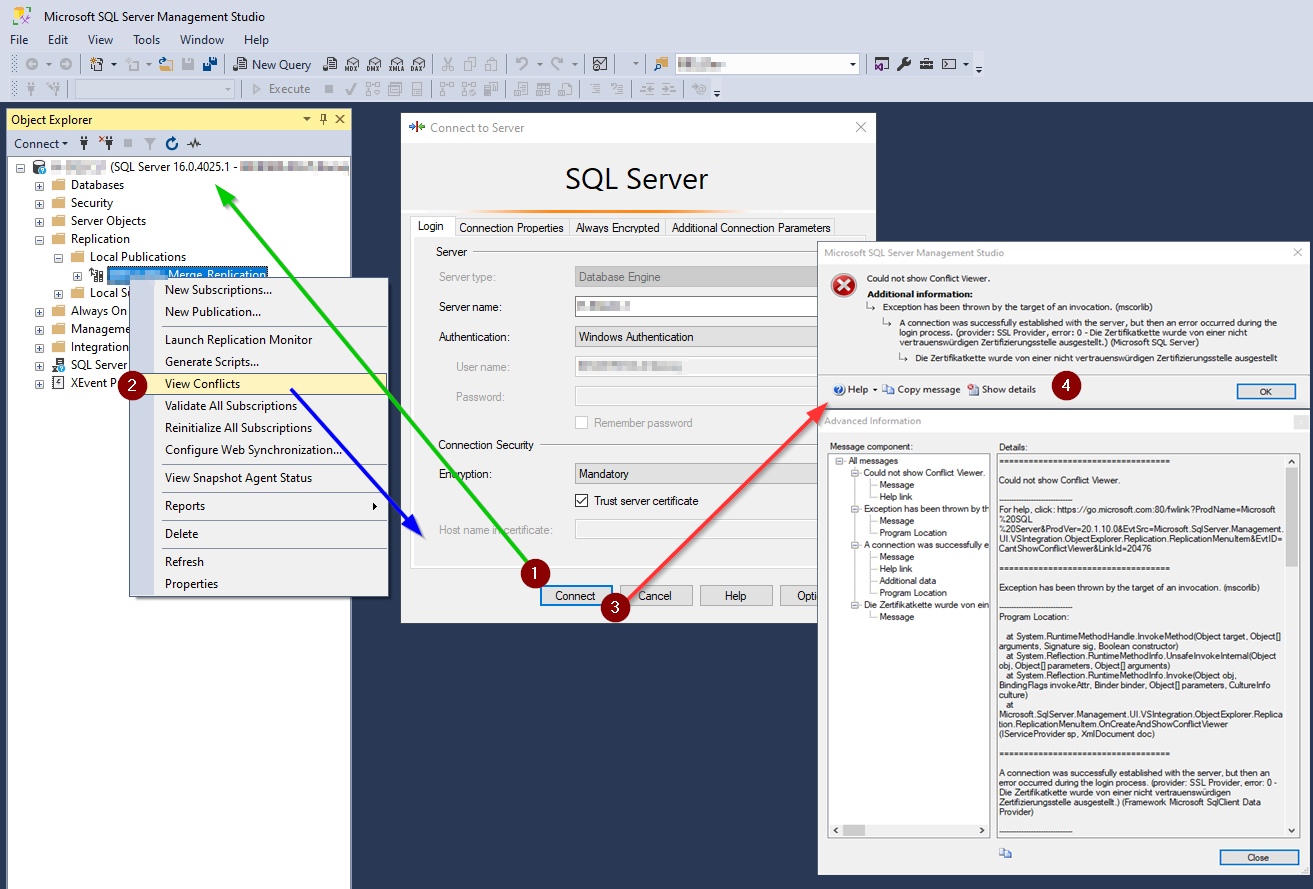Click Help button in Connect to Server dialog
Screen dimensions: 1313x889
(x=736, y=596)
